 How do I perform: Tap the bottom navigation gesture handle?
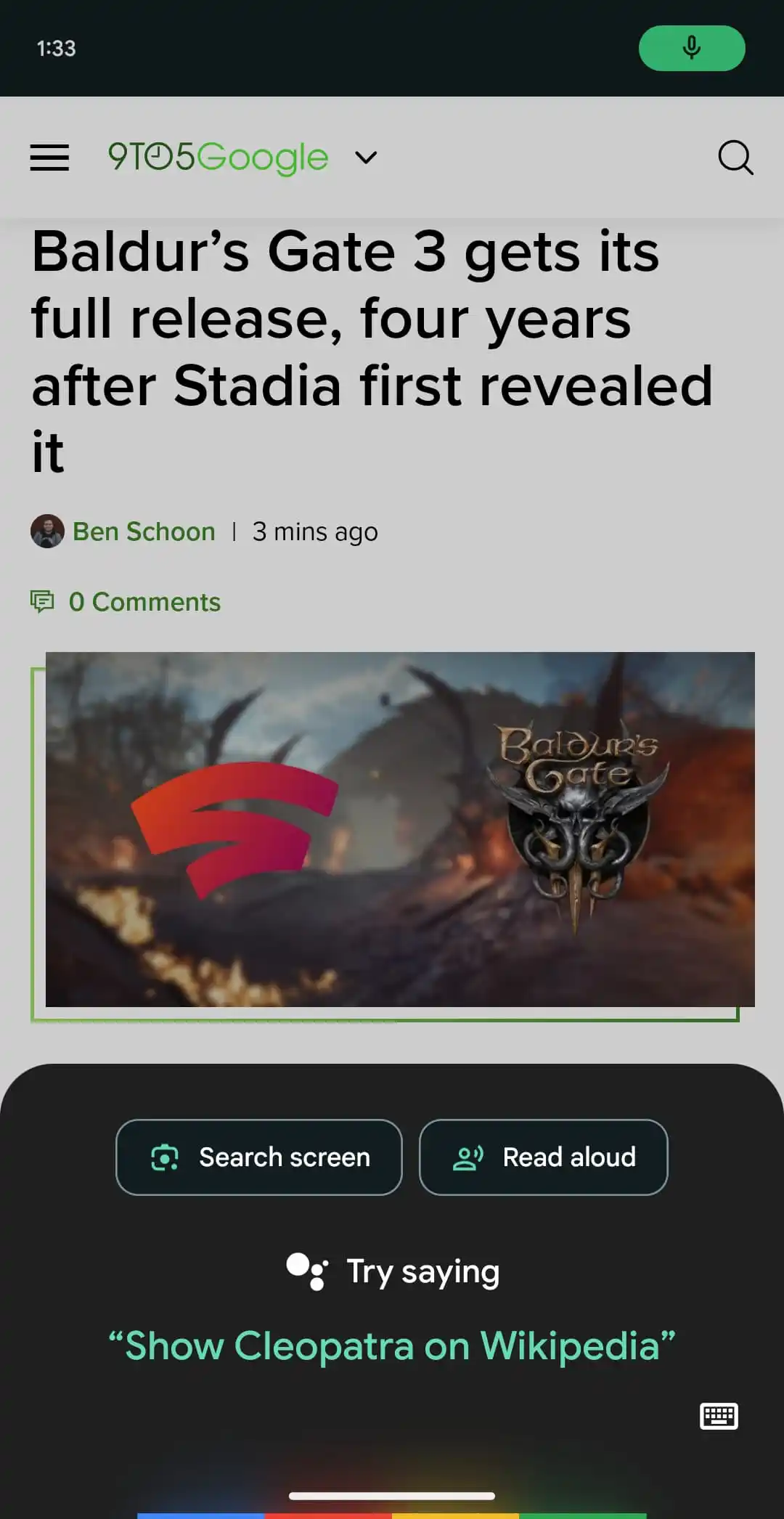392,1496
